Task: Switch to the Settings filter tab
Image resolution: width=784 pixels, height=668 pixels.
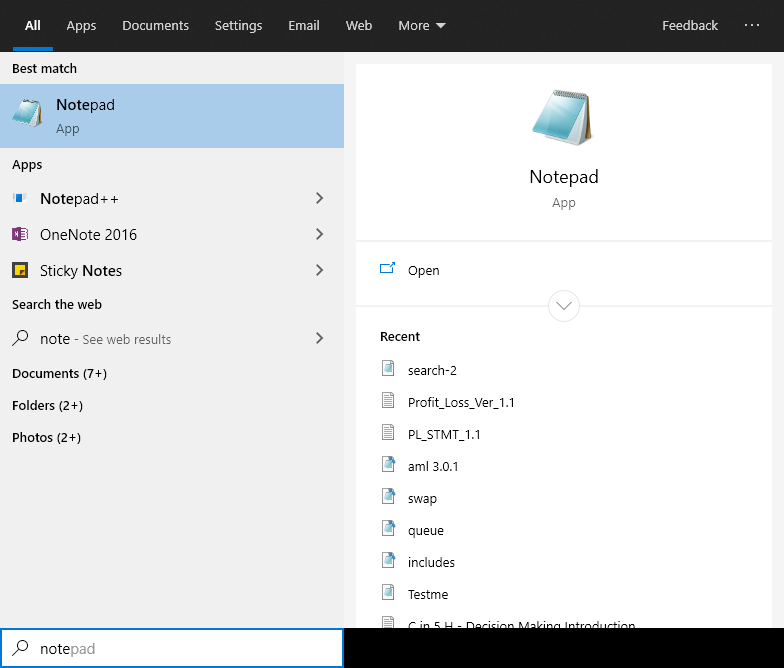Action: [238, 26]
